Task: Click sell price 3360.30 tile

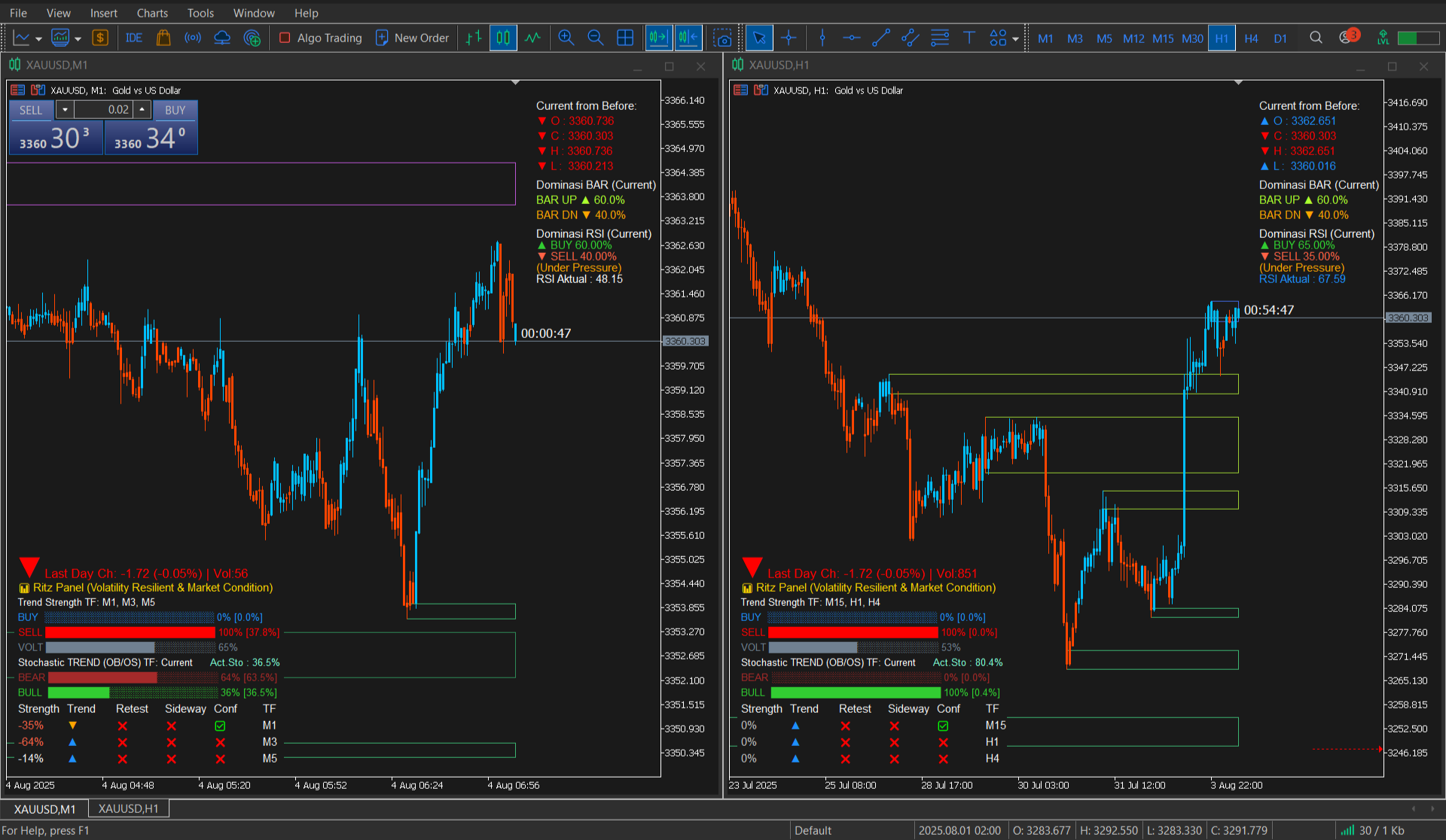Action: point(56,138)
